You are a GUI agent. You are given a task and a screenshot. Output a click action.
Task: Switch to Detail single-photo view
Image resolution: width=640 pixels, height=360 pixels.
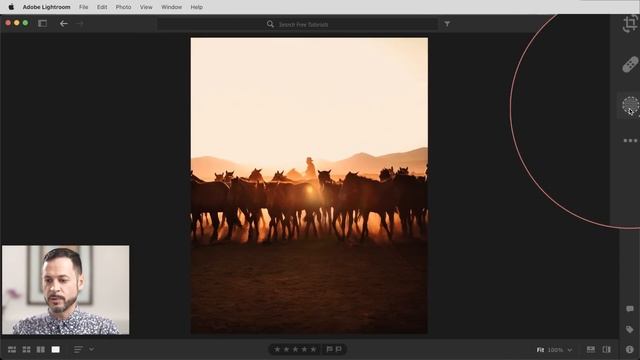[56, 349]
